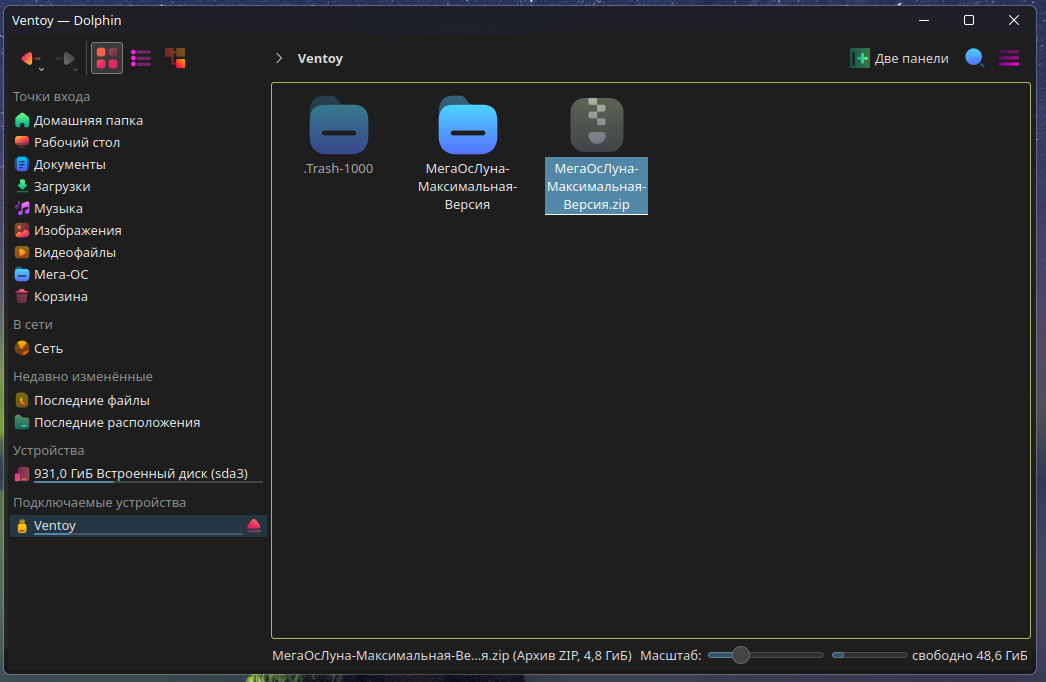Open the file search
This screenshot has height=682, width=1046.
coord(975,58)
